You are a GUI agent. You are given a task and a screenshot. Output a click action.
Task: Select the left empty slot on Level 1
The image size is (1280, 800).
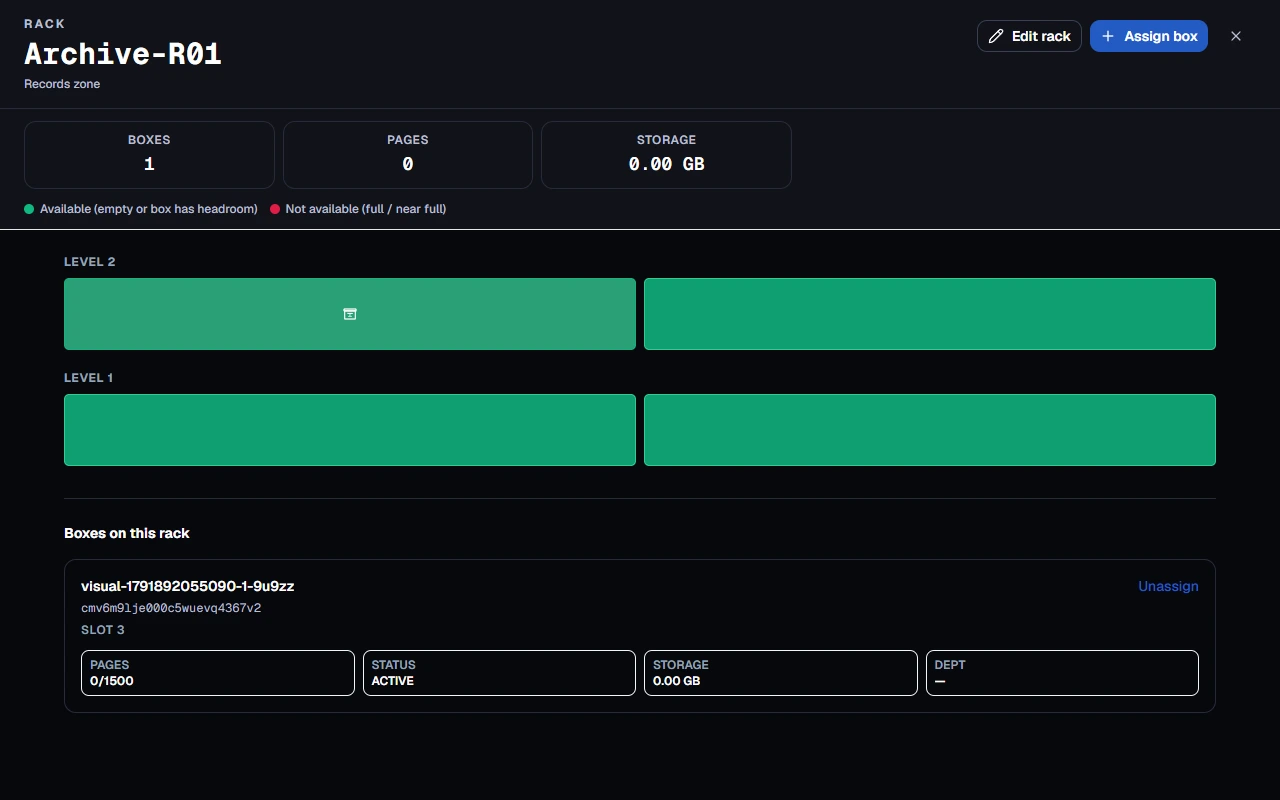(350, 430)
